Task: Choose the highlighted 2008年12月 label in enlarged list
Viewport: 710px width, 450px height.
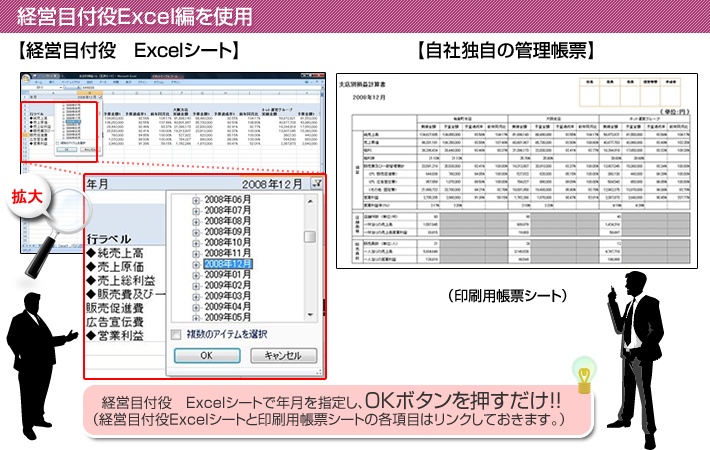Action: click(x=228, y=264)
